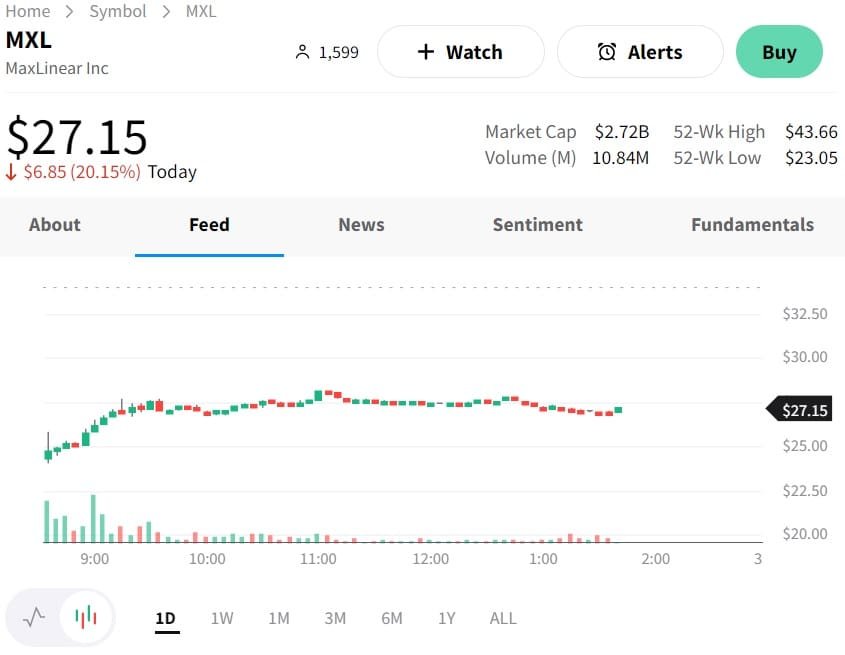Click the $27.15 current price tag
The height and width of the screenshot is (655, 845).
click(x=799, y=410)
